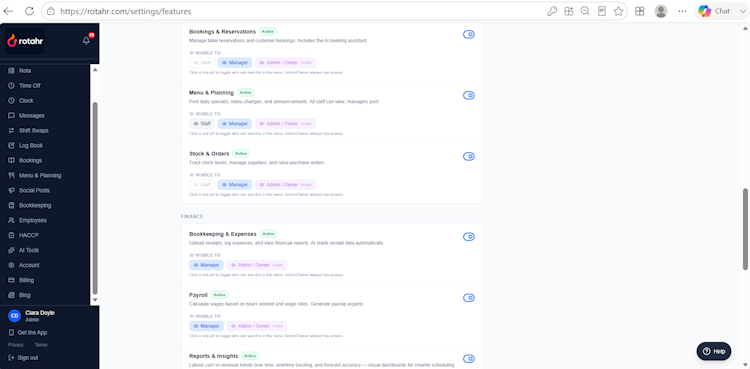Viewport: 750px width, 369px height.
Task: Click the Social Posts megaphone icon
Action: point(11,190)
